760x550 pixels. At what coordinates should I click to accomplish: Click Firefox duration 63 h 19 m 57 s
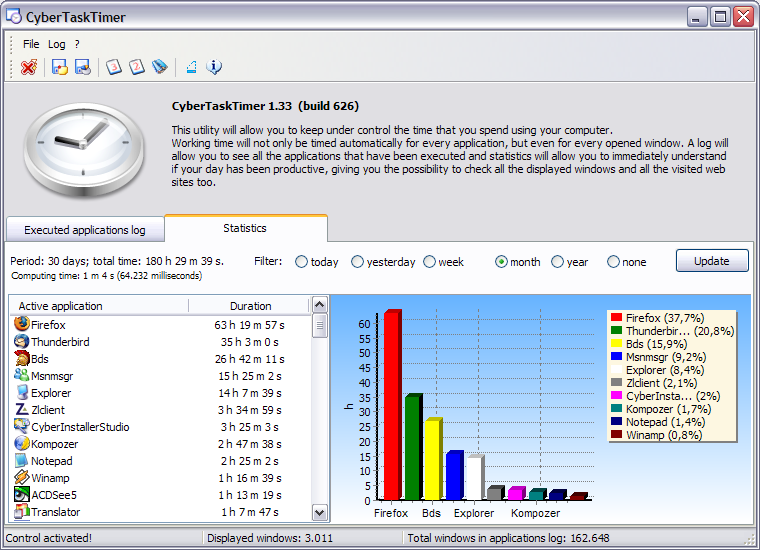click(249, 325)
